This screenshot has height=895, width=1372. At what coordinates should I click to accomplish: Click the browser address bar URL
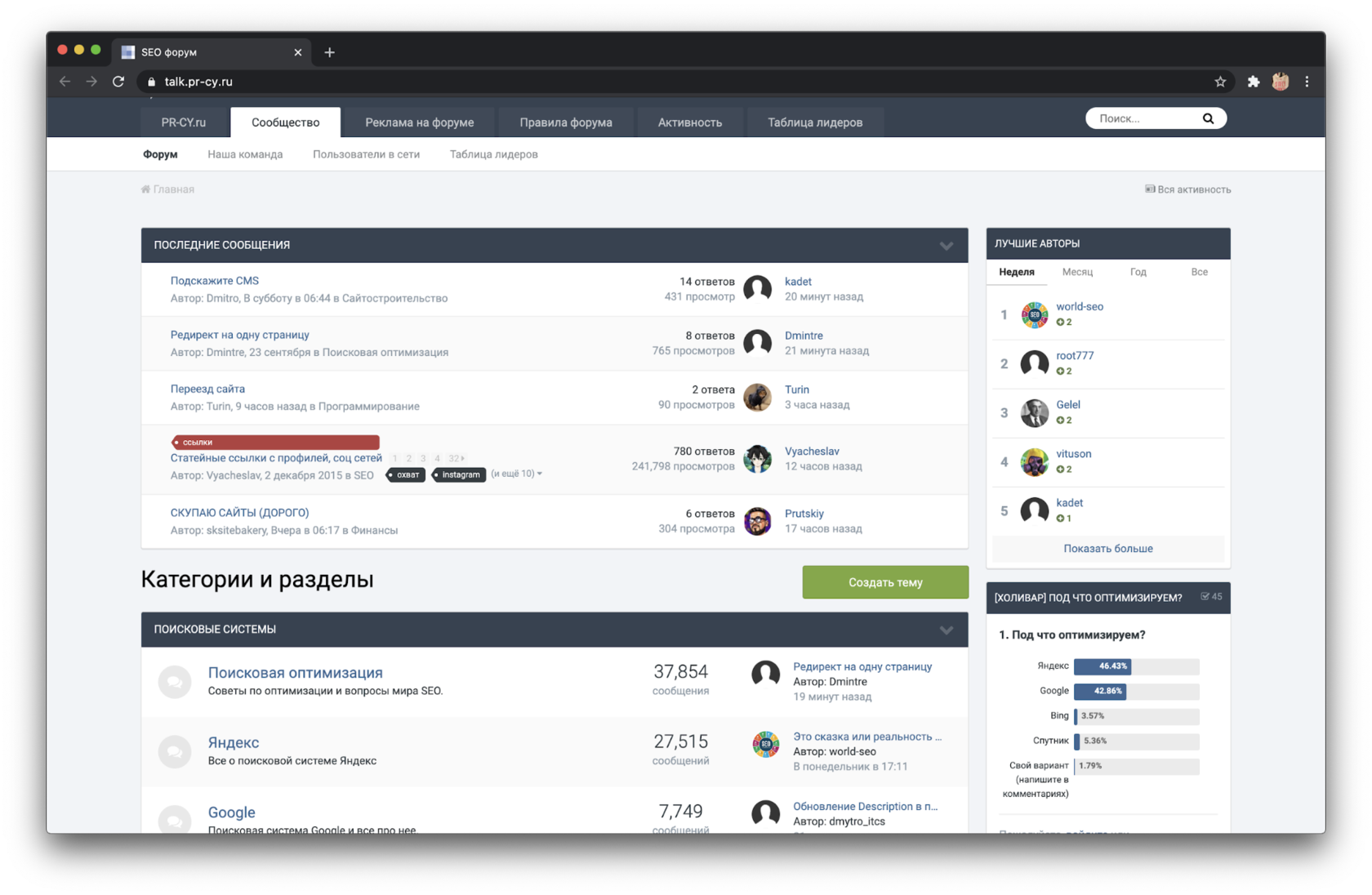198,82
